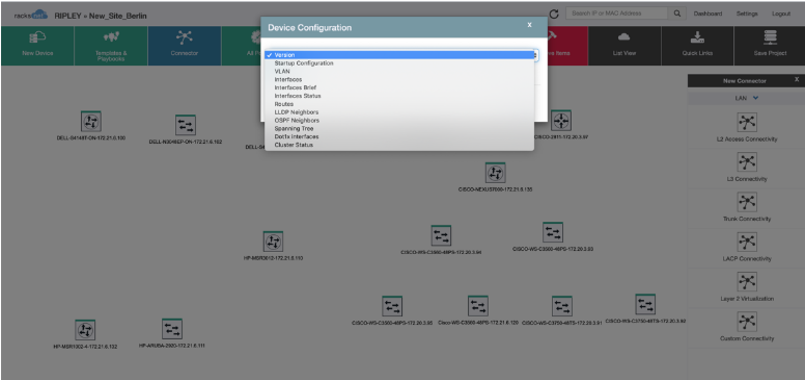Choose Routes from the list
The image size is (806, 380).
click(x=399, y=104)
